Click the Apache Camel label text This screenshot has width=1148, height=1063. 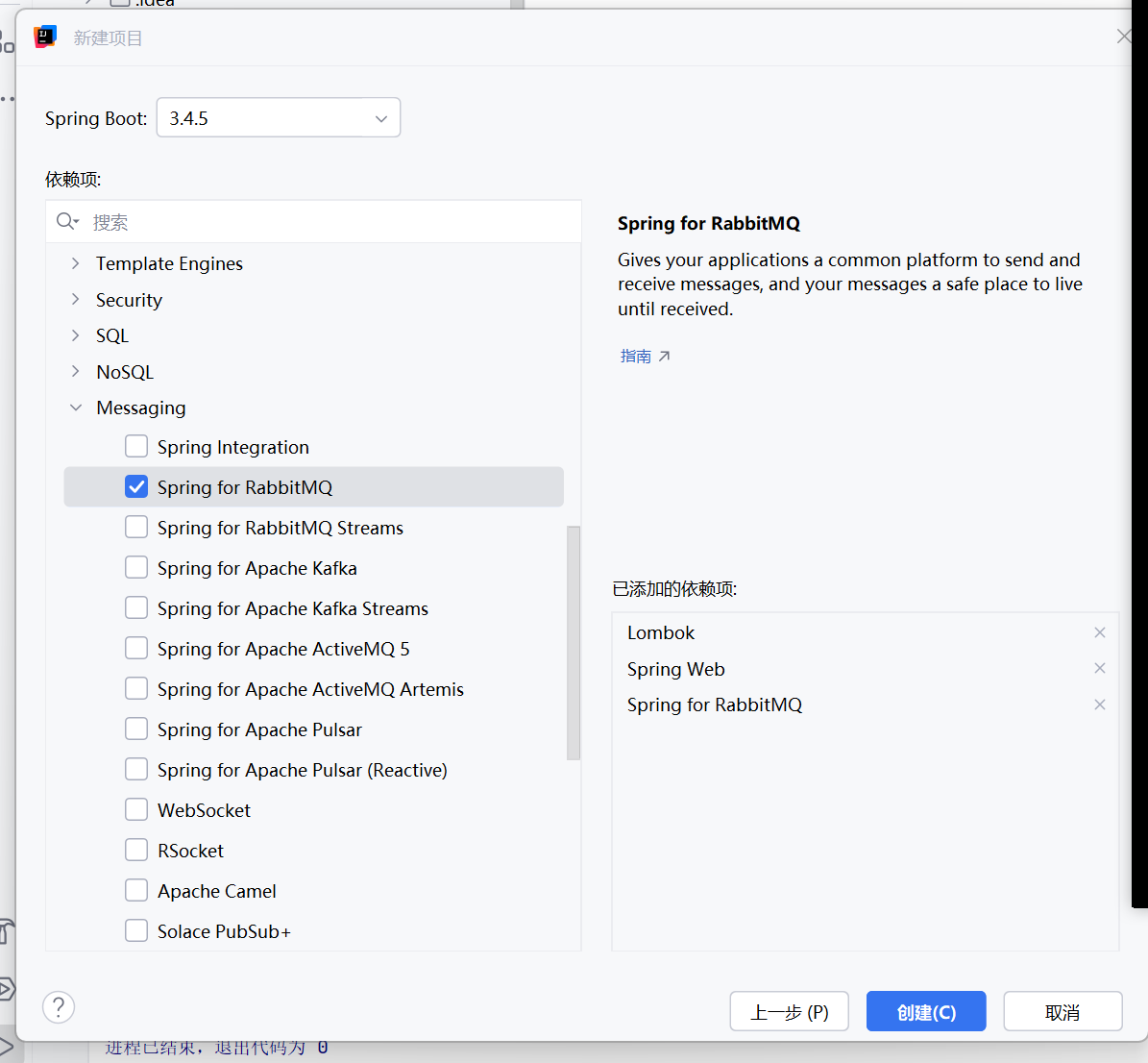tap(217, 892)
